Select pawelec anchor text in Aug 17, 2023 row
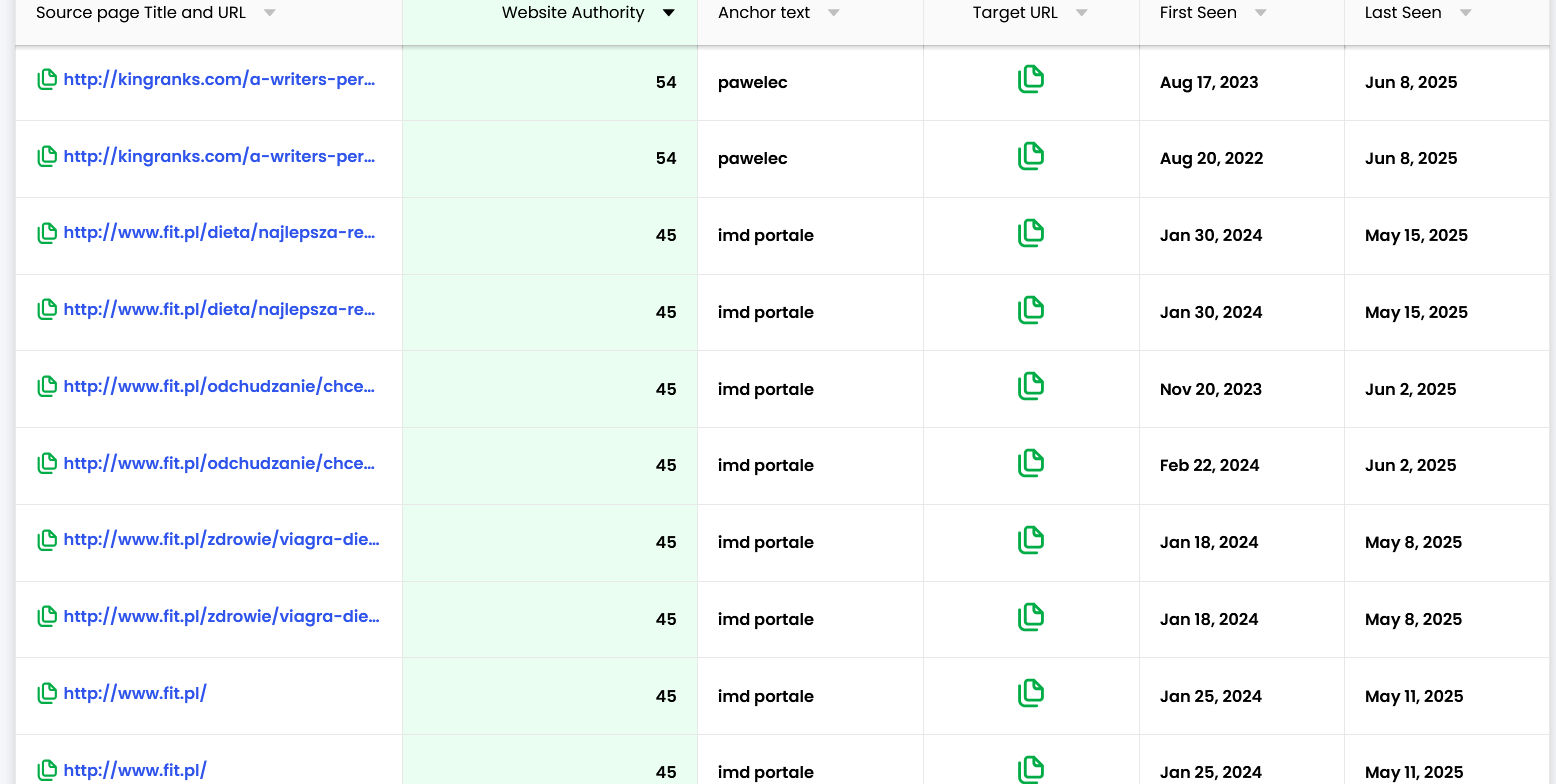 pos(752,83)
